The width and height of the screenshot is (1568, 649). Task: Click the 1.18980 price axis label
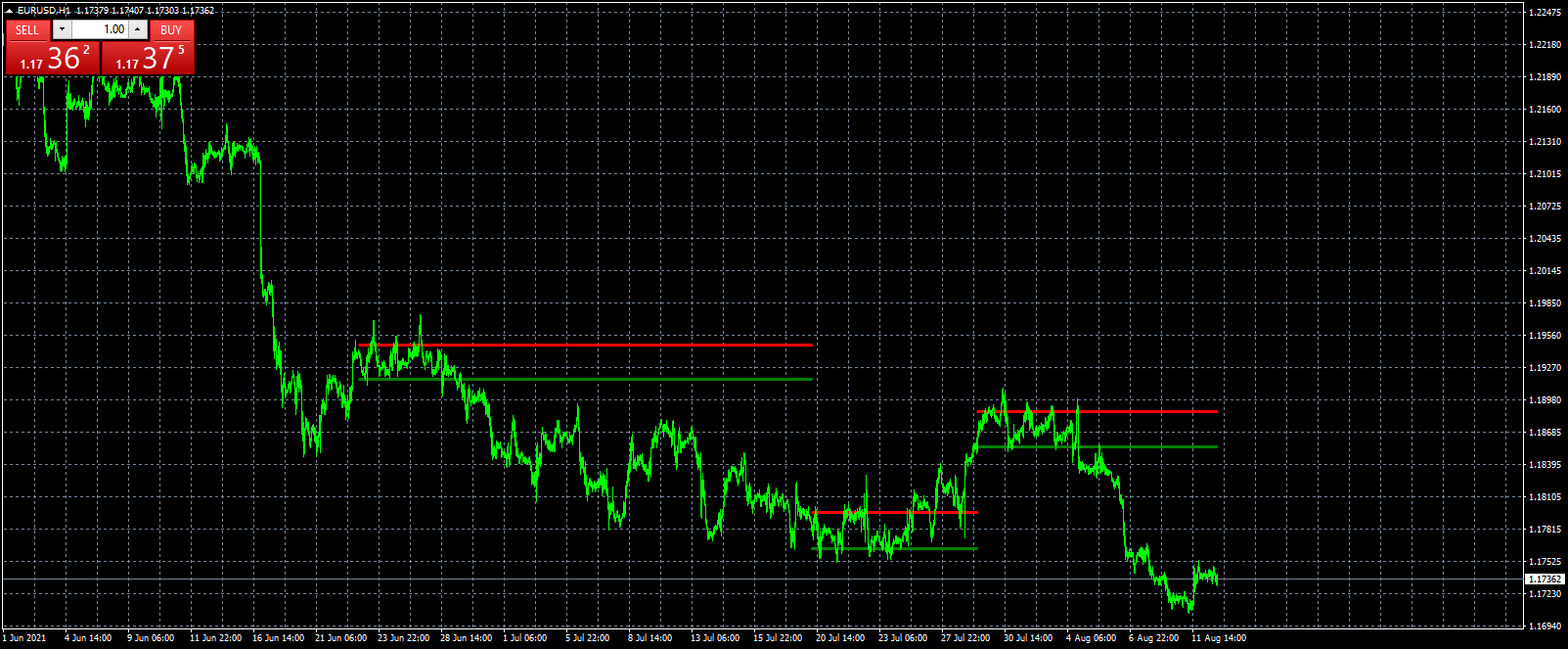click(x=1545, y=400)
